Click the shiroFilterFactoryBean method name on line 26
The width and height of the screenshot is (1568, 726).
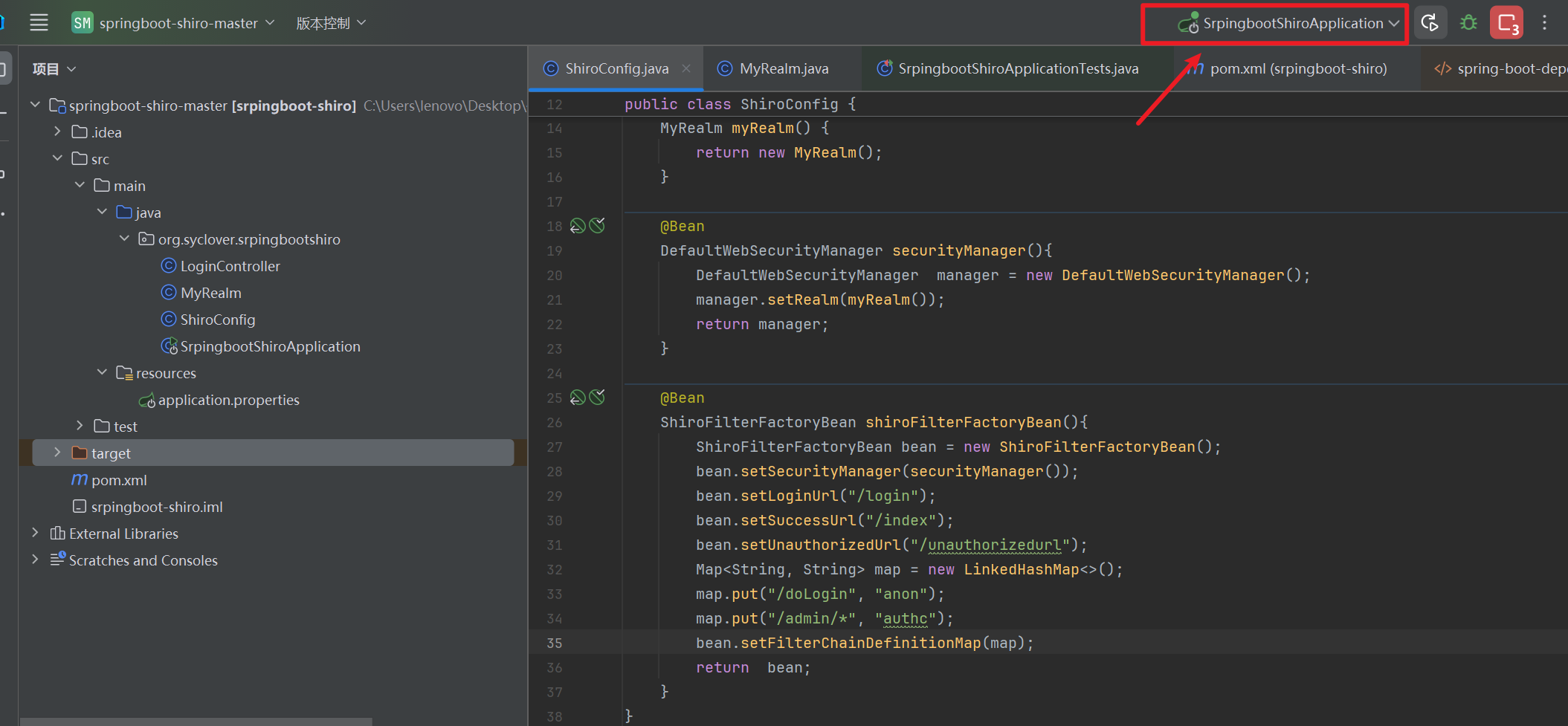pyautogui.click(x=964, y=422)
